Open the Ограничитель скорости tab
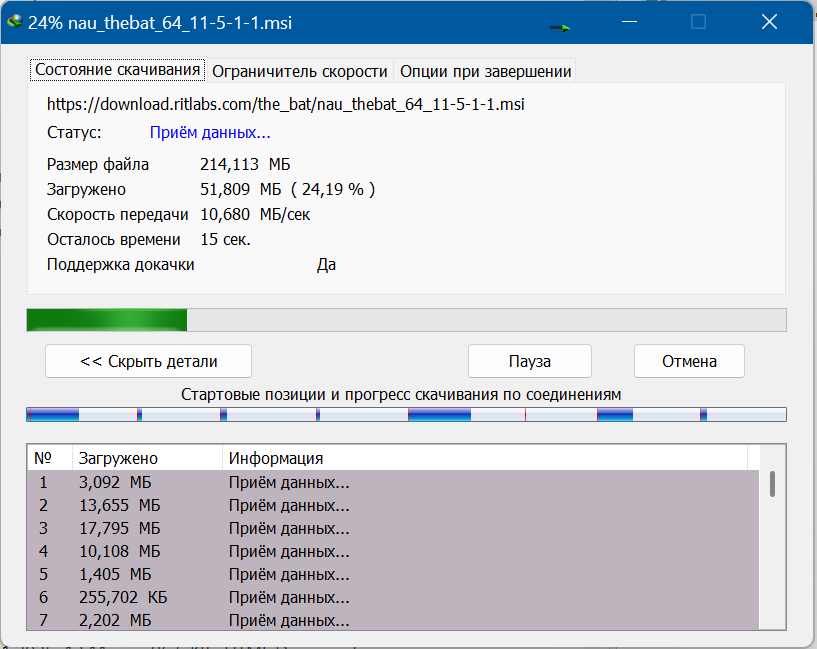This screenshot has height=649, width=817. pyautogui.click(x=299, y=71)
